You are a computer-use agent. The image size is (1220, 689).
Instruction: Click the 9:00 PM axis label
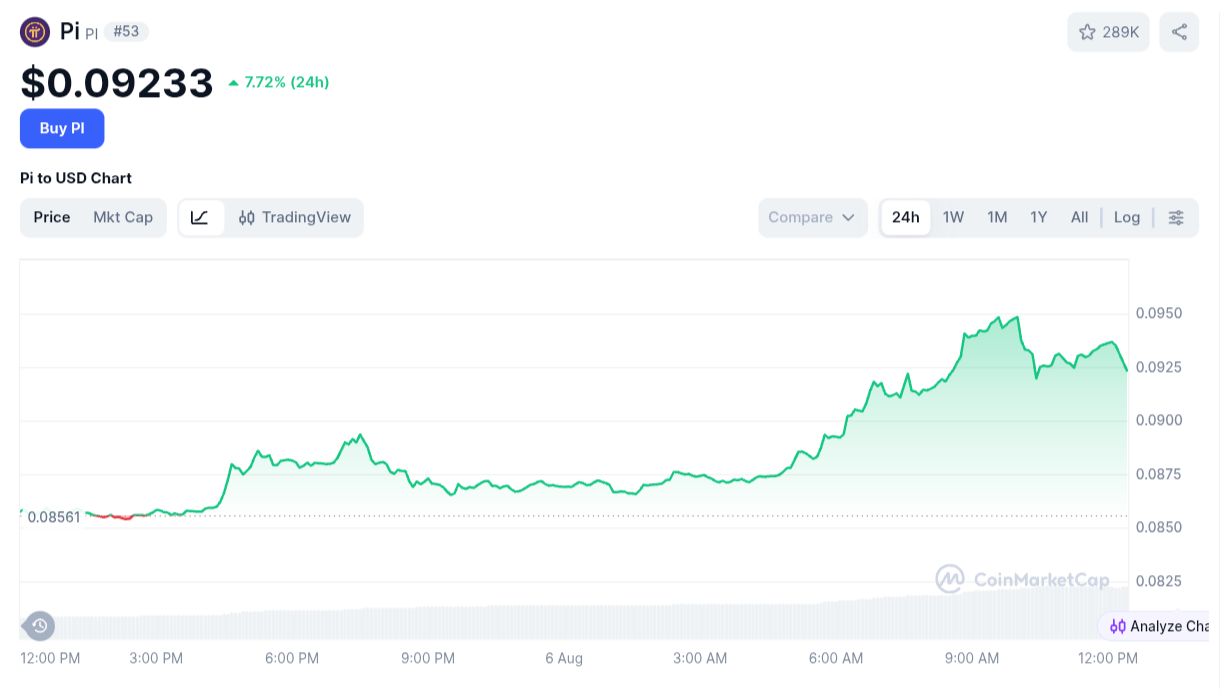pyautogui.click(x=428, y=658)
